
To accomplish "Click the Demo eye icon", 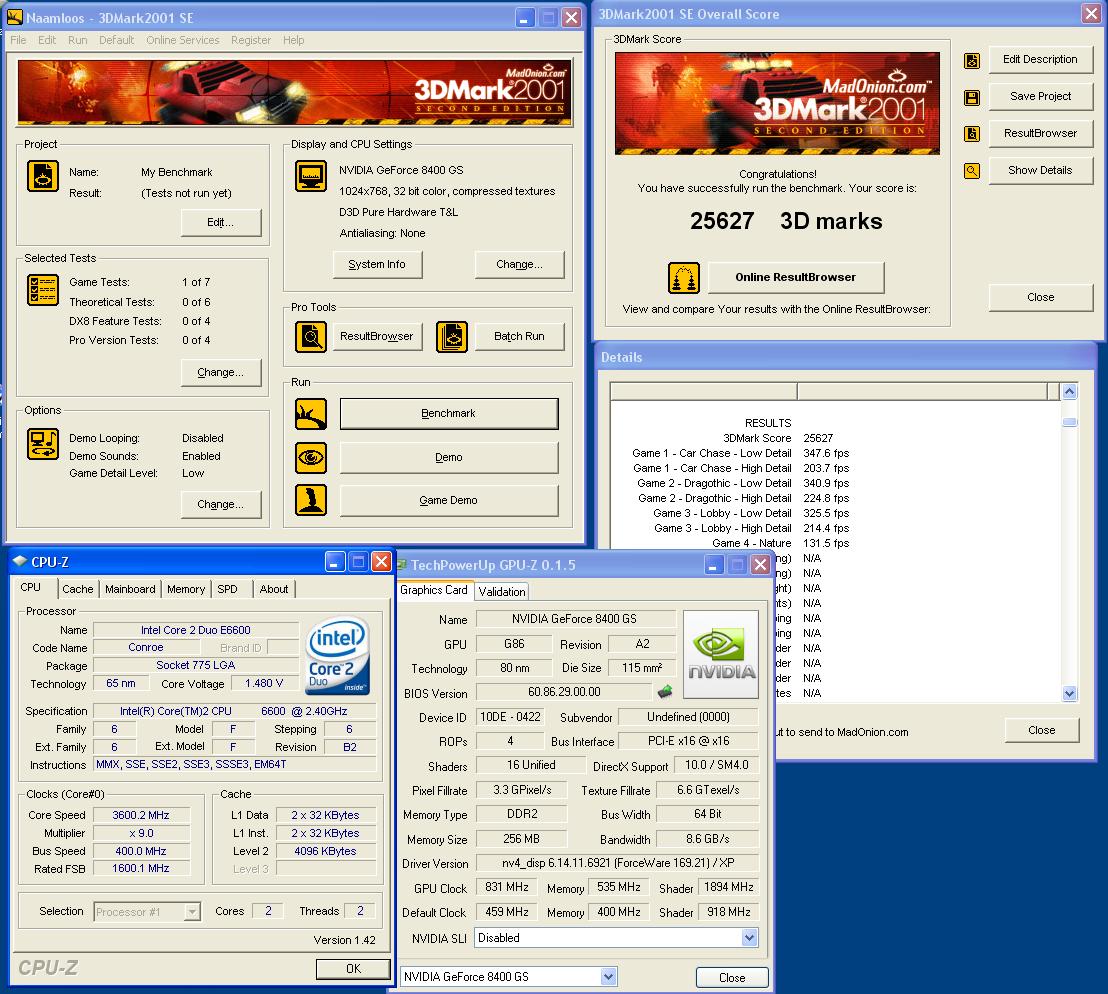I will coord(311,458).
